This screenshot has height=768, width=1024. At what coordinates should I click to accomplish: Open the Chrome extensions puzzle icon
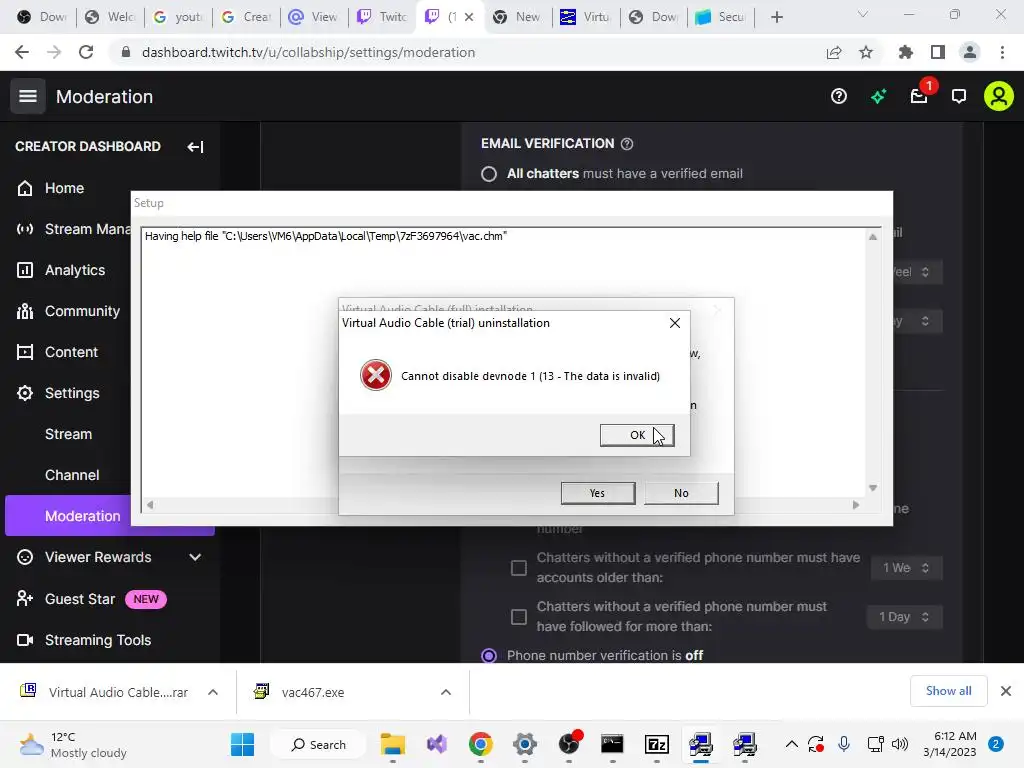[906, 52]
